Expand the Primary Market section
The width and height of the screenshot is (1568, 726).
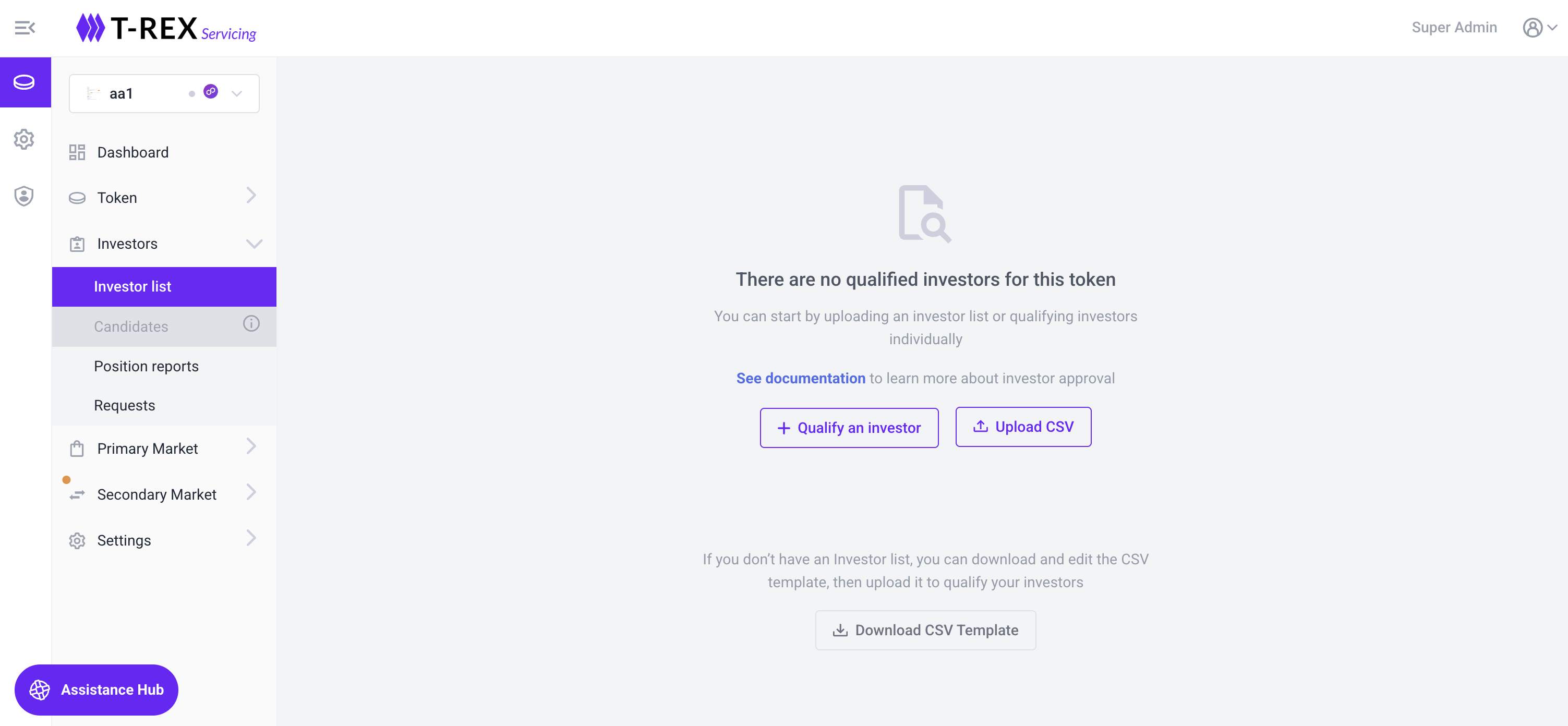tap(163, 449)
